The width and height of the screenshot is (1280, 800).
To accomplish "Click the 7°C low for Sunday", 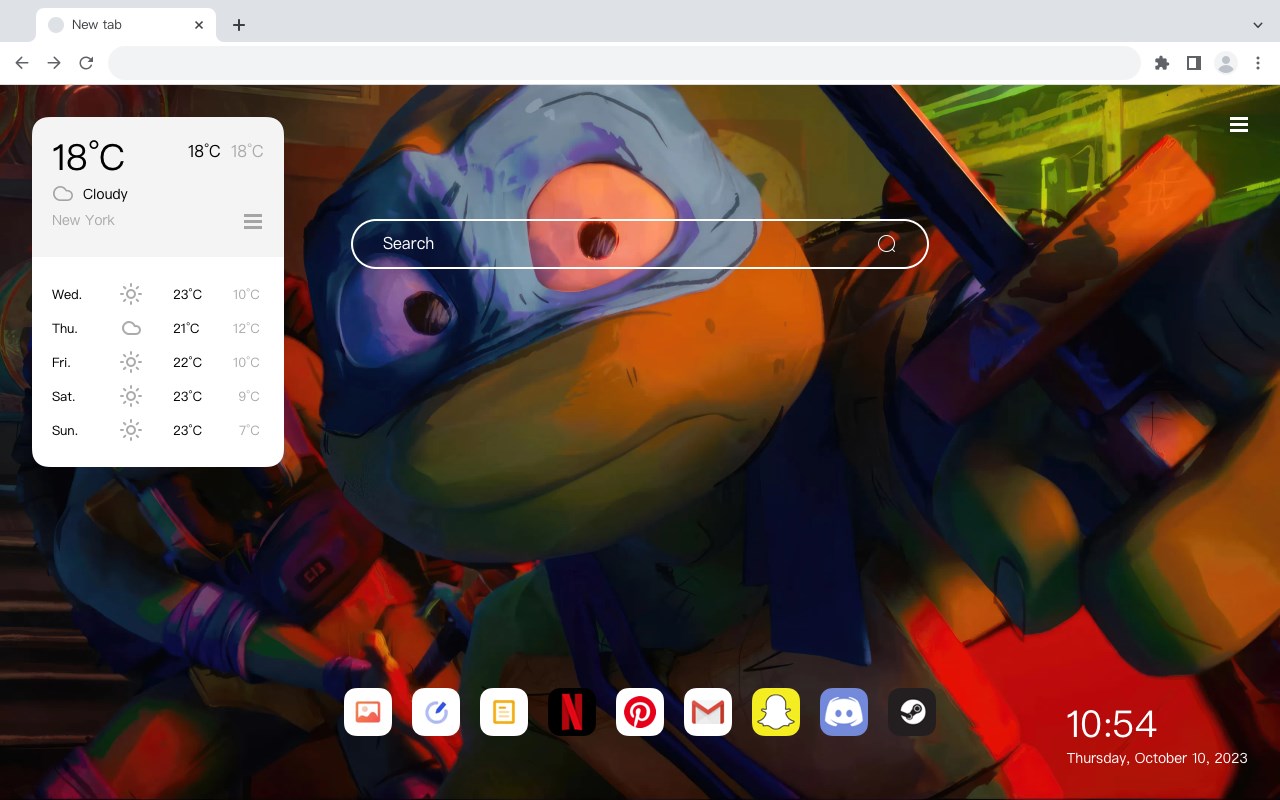I will pos(249,430).
